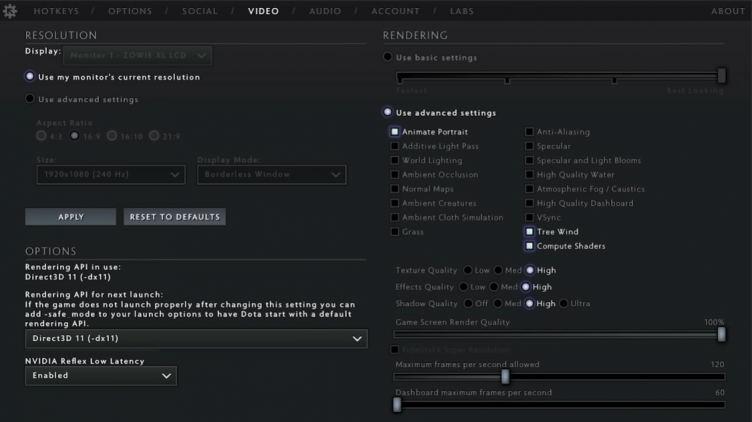Open the NVIDIA Reflex Low Latency dropdown
The width and height of the screenshot is (752, 422).
click(x=100, y=376)
